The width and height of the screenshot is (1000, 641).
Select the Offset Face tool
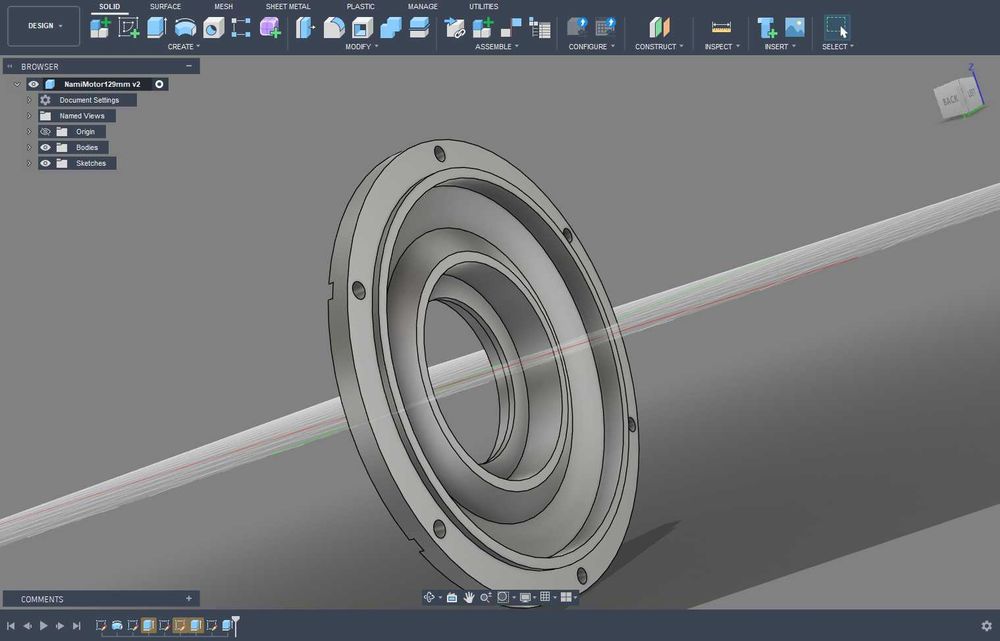click(x=419, y=28)
